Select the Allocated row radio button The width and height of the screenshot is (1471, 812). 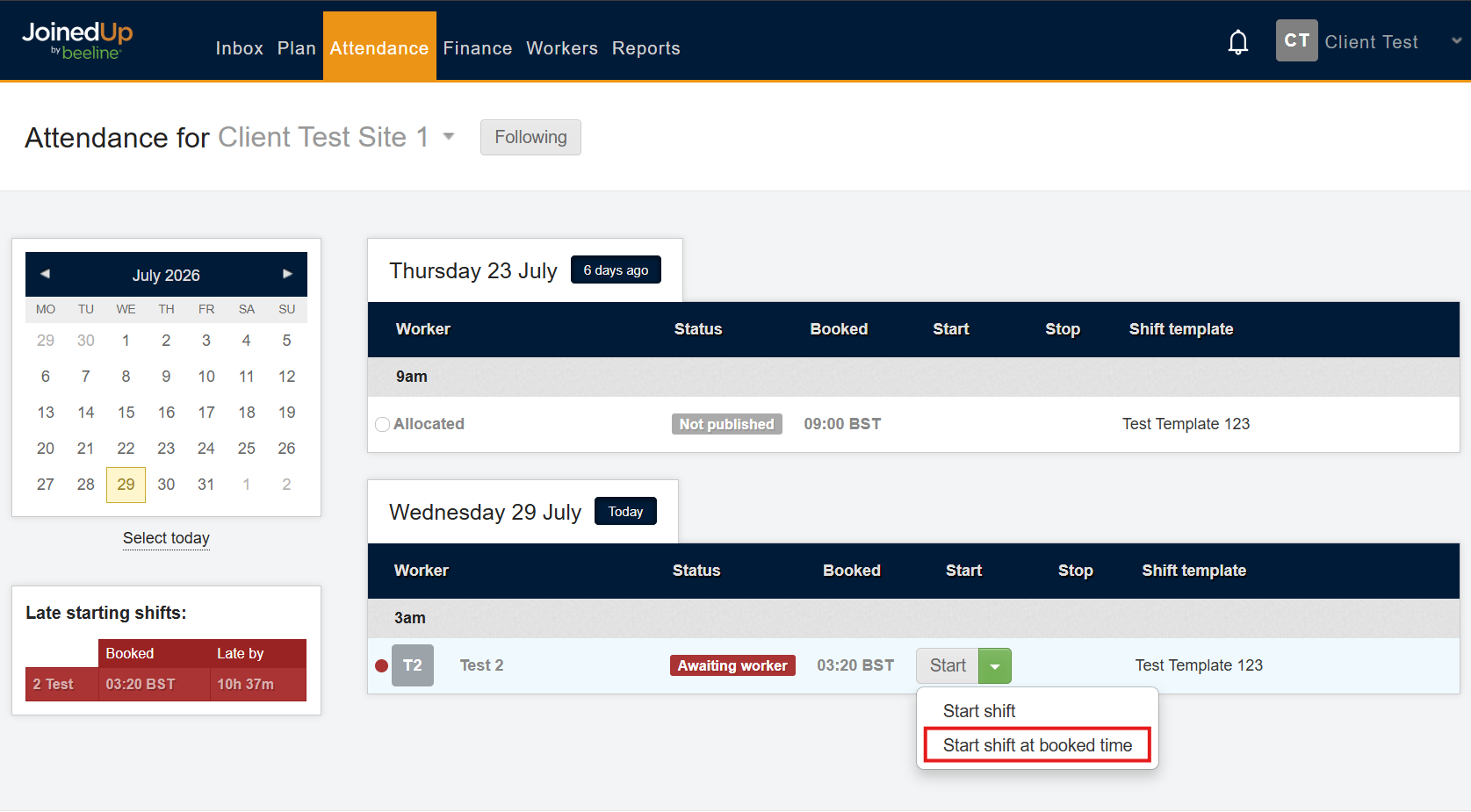click(382, 425)
